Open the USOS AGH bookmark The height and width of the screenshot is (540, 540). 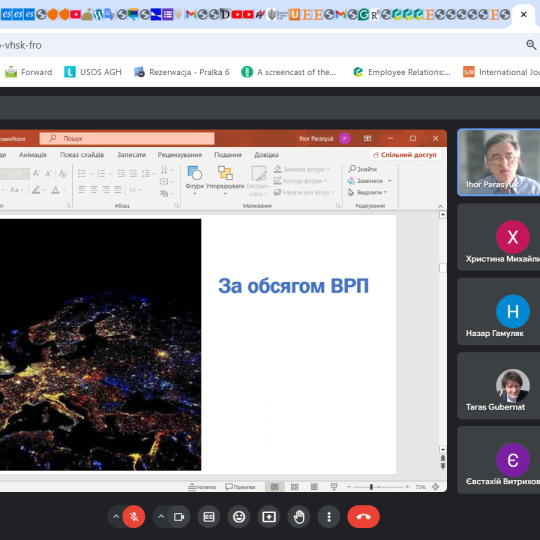(93, 72)
